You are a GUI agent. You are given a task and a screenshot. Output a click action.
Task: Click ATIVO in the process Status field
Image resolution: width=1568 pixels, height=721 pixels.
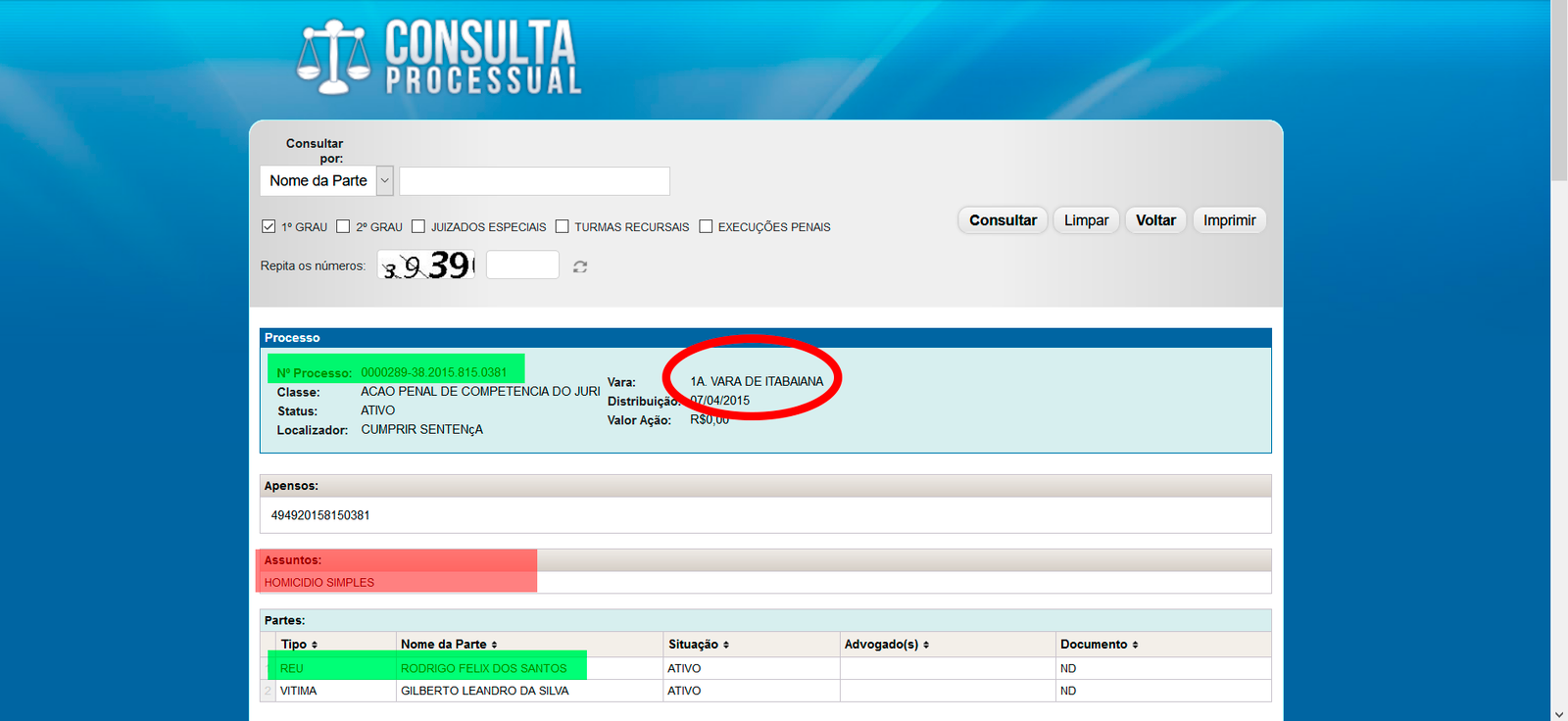[378, 410]
